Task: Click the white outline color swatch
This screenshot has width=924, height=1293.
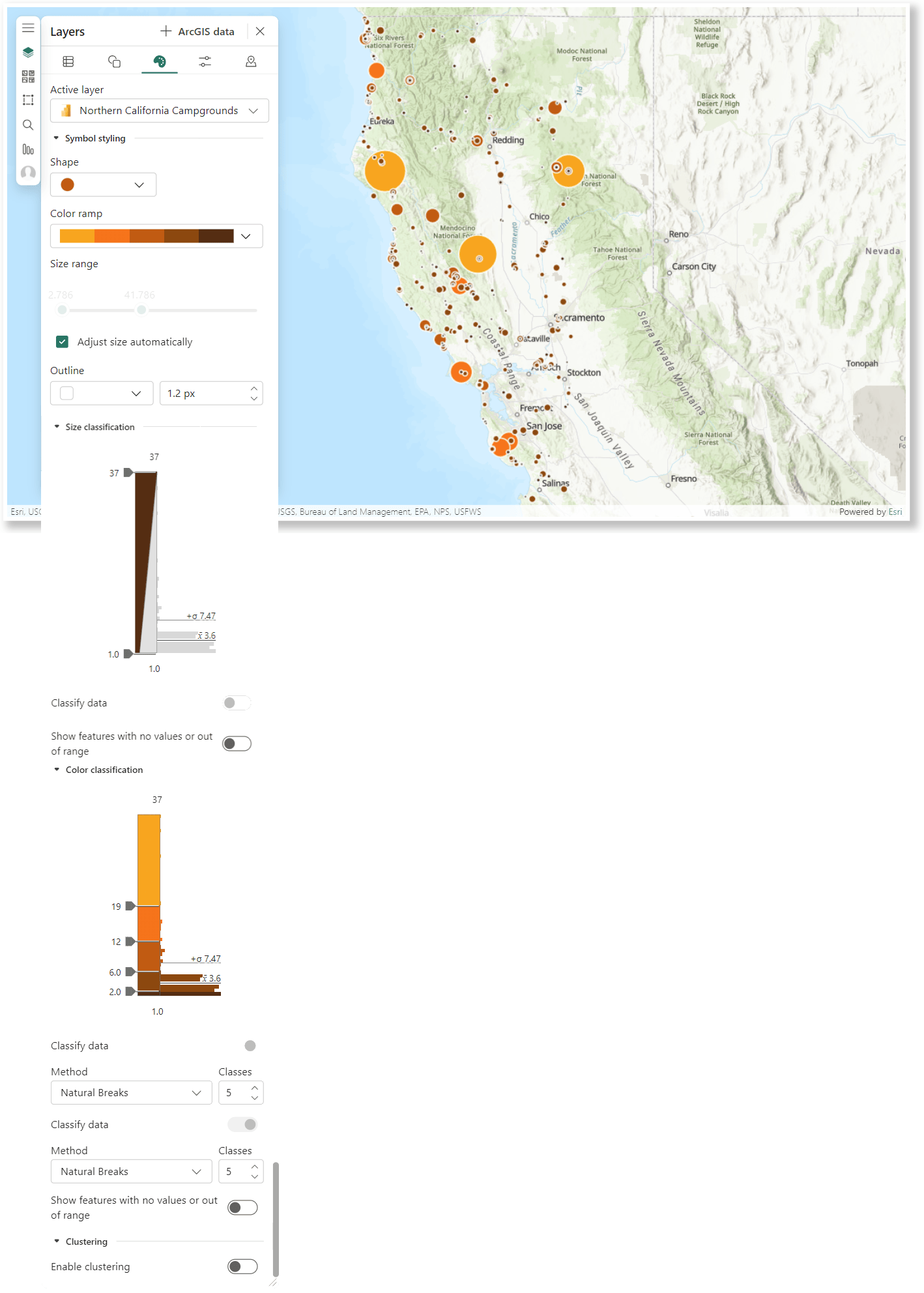Action: tap(66, 393)
